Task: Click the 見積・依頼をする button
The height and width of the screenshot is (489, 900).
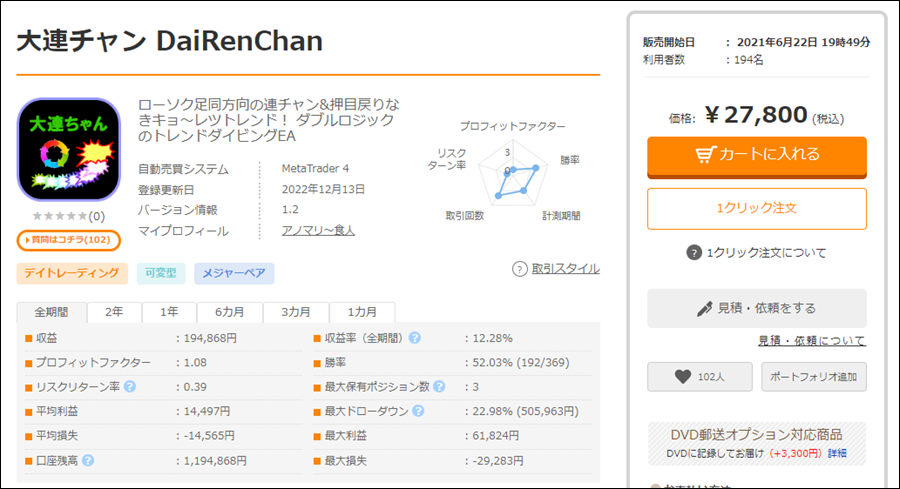Action: coord(757,308)
